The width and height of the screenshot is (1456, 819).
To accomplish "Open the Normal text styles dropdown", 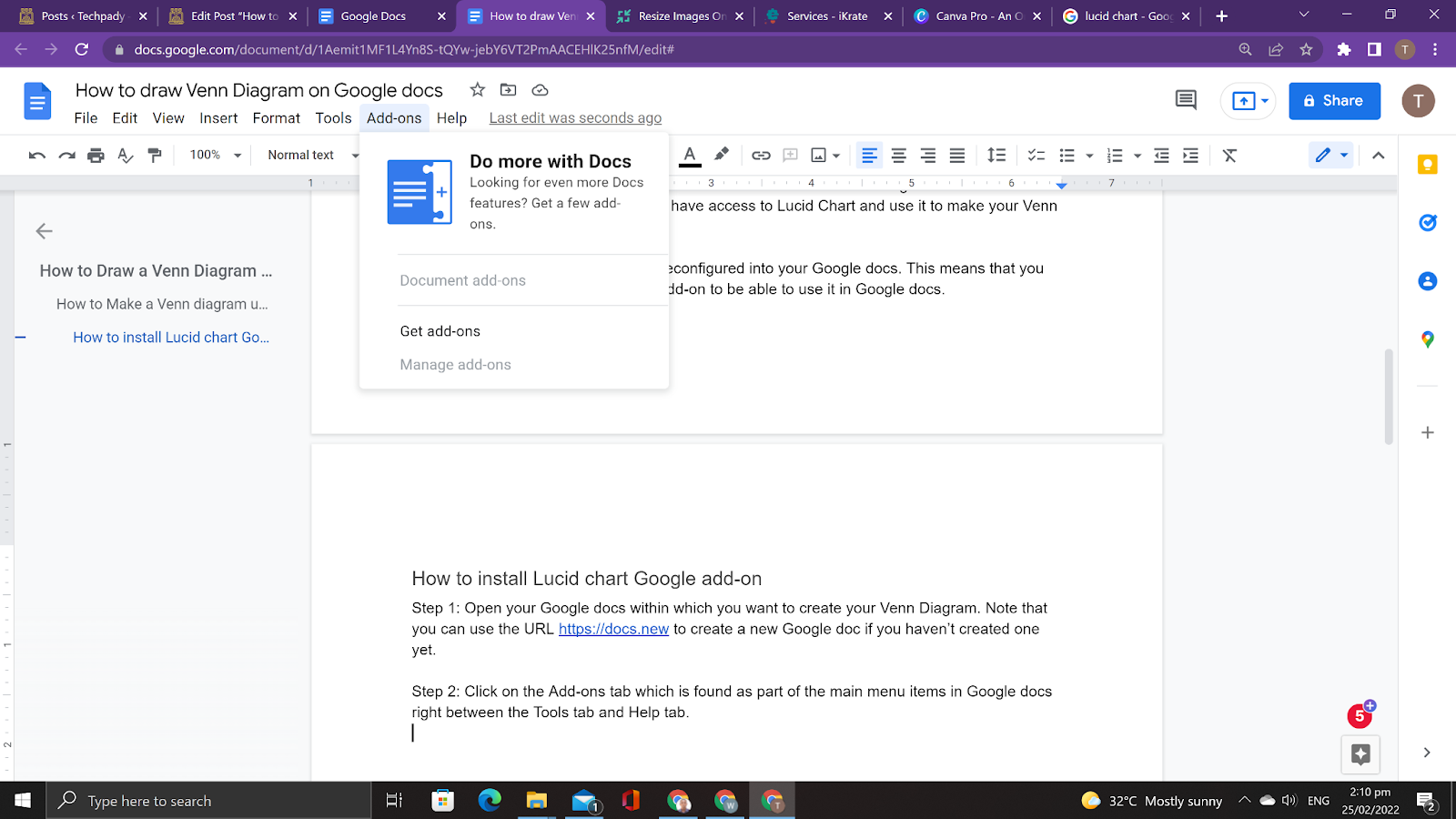I will (x=312, y=156).
